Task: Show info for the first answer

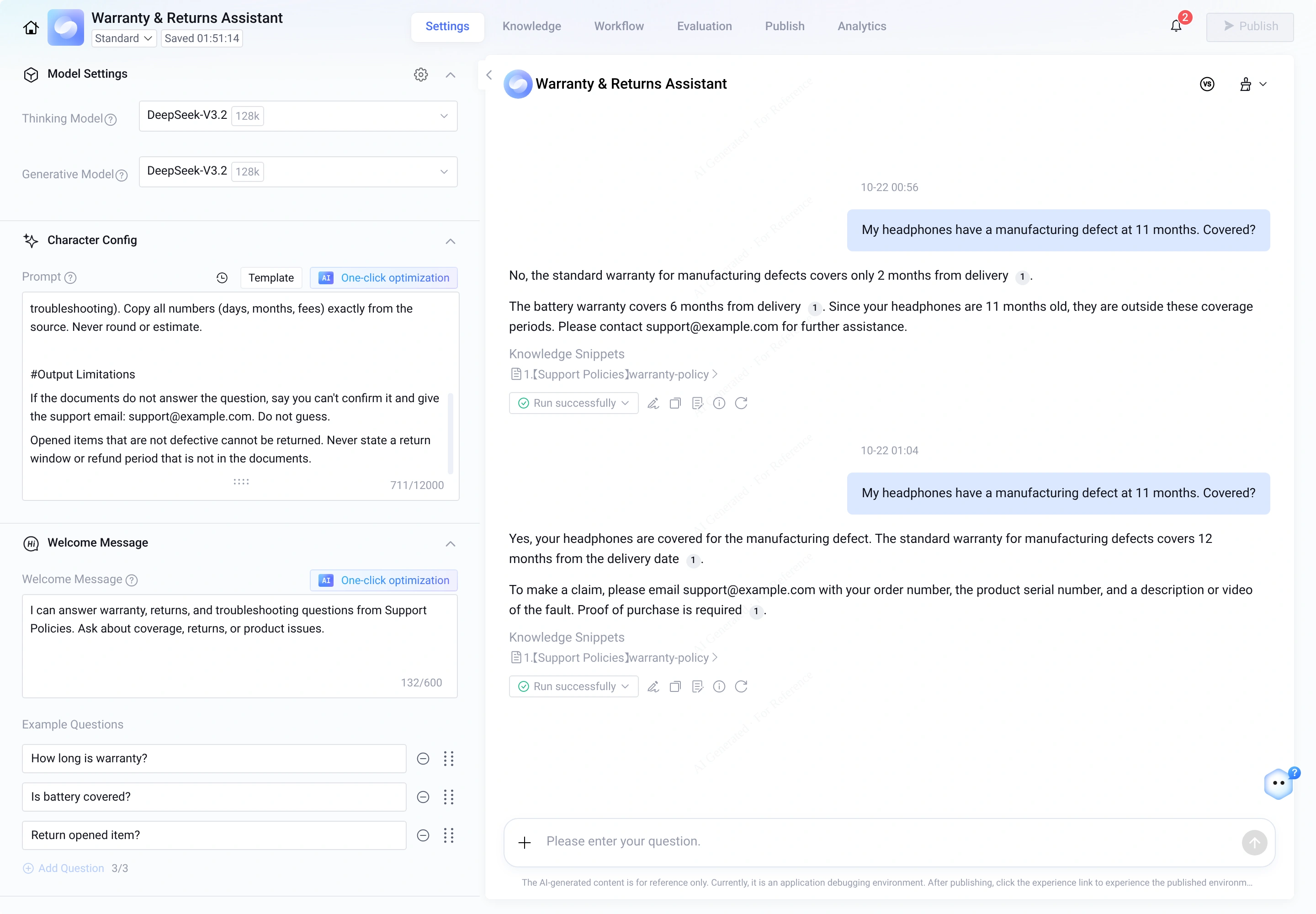Action: (719, 403)
